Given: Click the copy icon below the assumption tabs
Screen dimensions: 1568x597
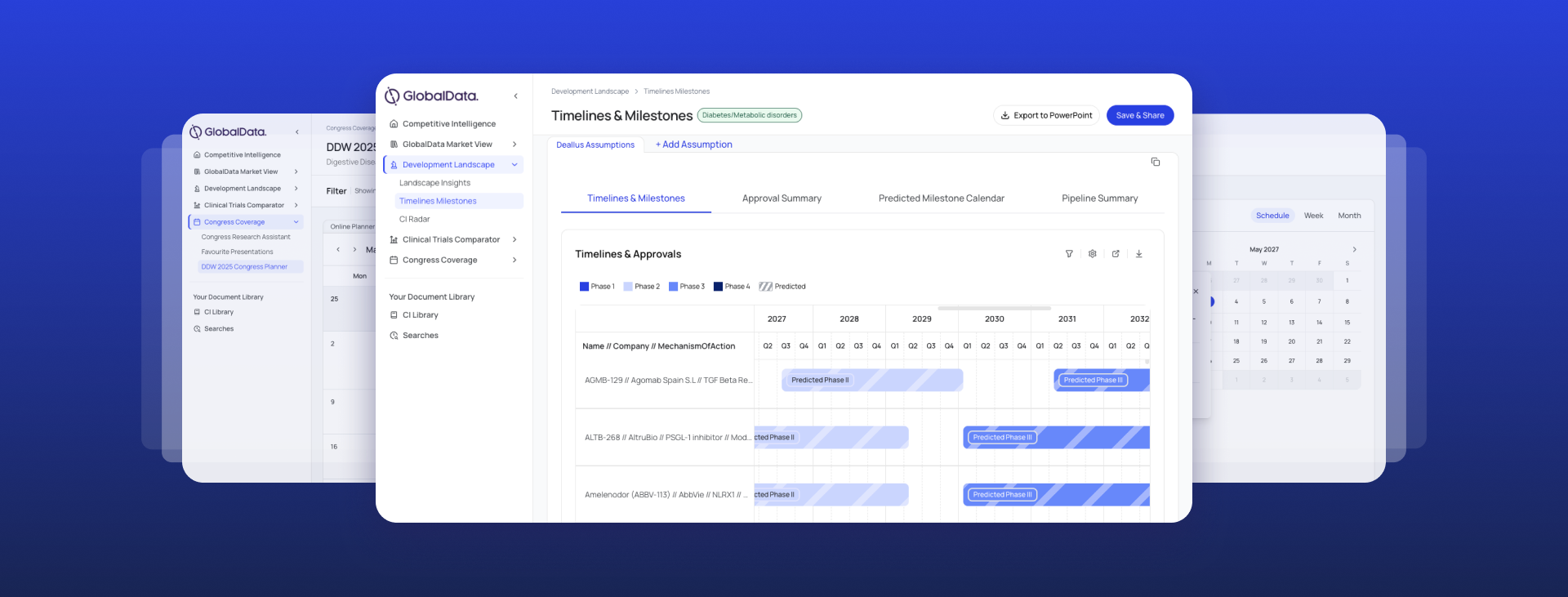Looking at the screenshot, I should [1156, 162].
